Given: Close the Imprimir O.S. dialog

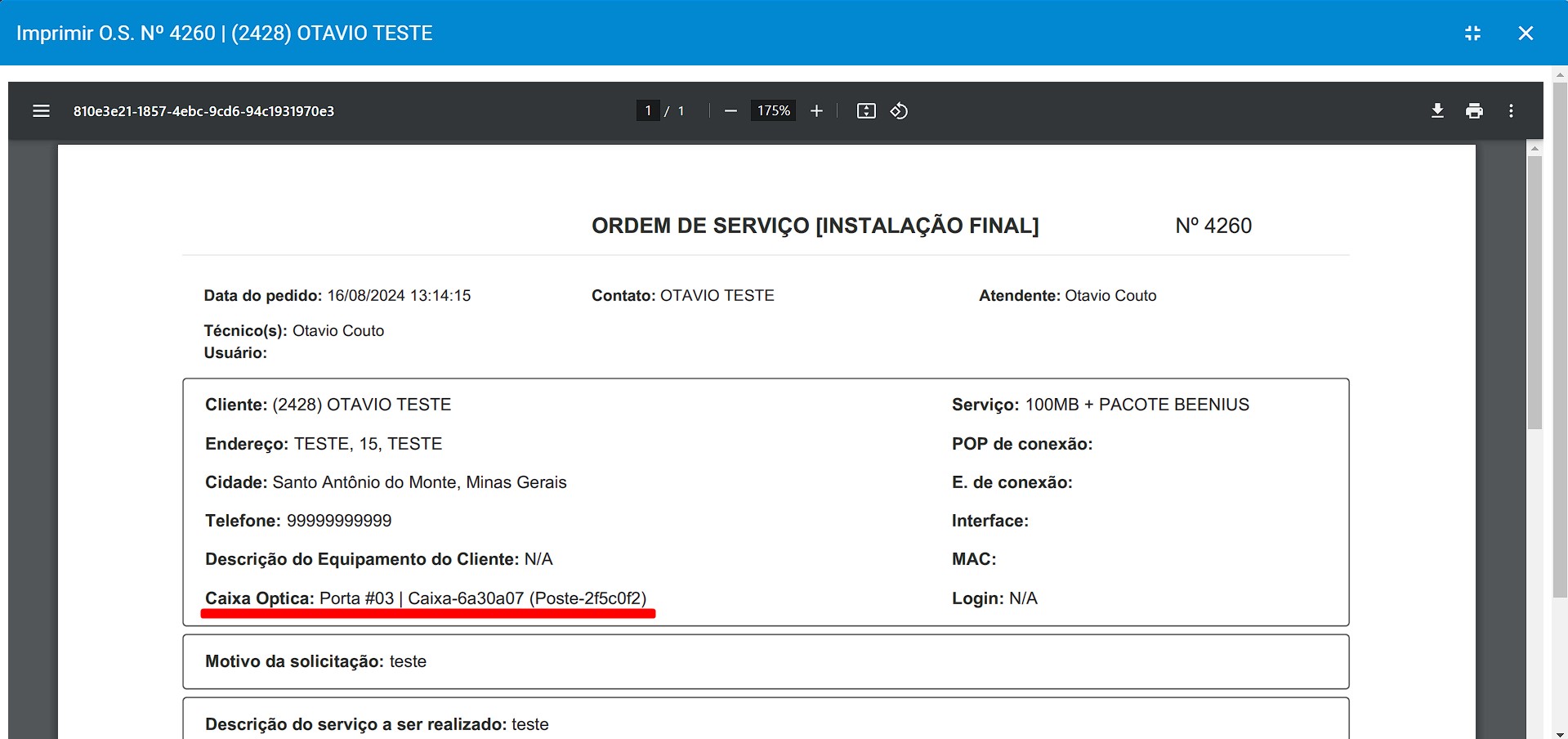Looking at the screenshot, I should (x=1526, y=34).
